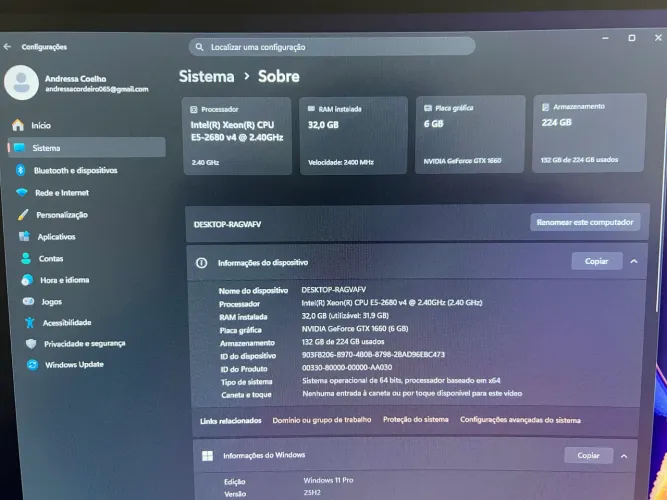Open Domínio ou grupo de trabalho link
The width and height of the screenshot is (667, 500).
[322, 420]
